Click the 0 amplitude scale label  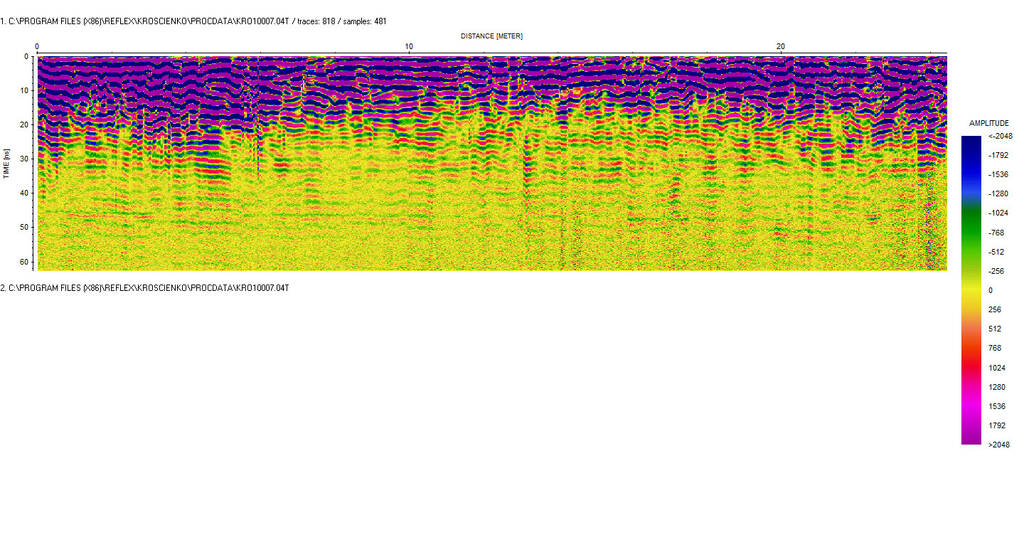coord(990,290)
